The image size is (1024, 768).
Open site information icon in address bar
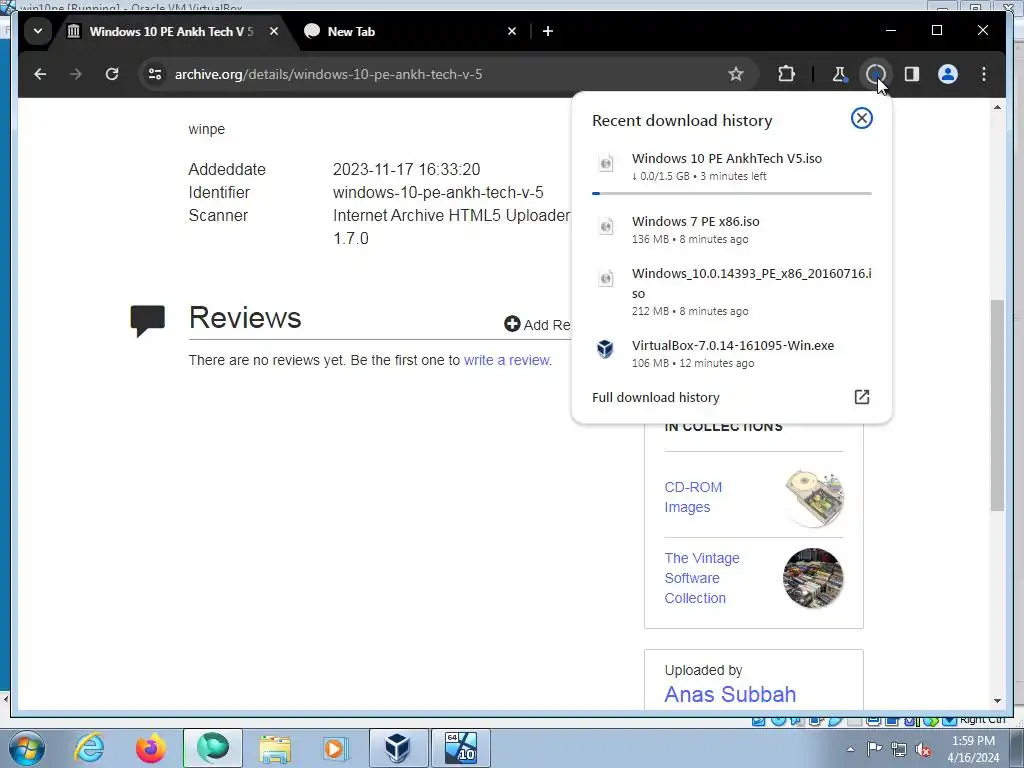click(x=155, y=74)
